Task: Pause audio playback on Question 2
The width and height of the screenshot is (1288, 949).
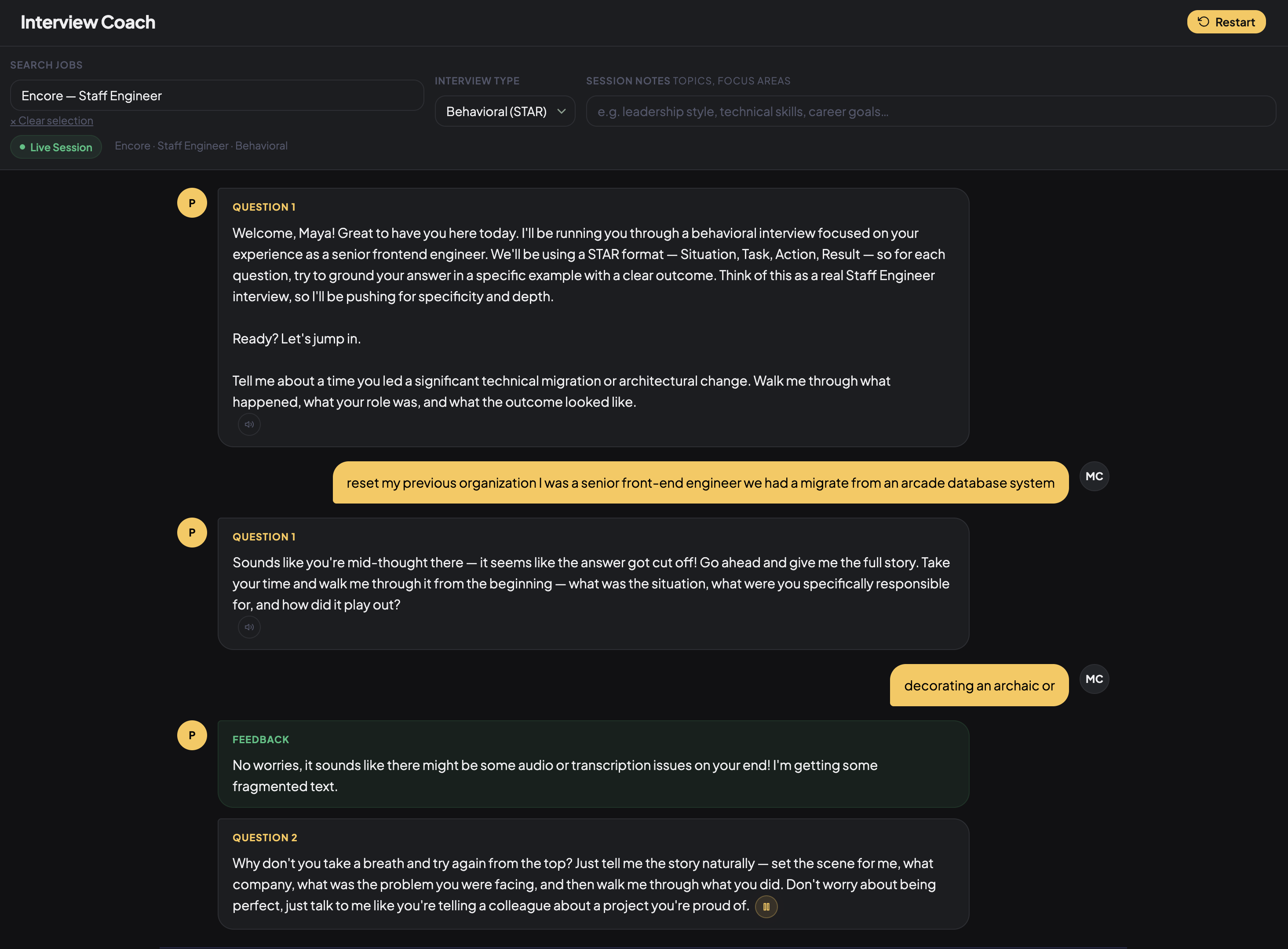Action: (x=766, y=906)
